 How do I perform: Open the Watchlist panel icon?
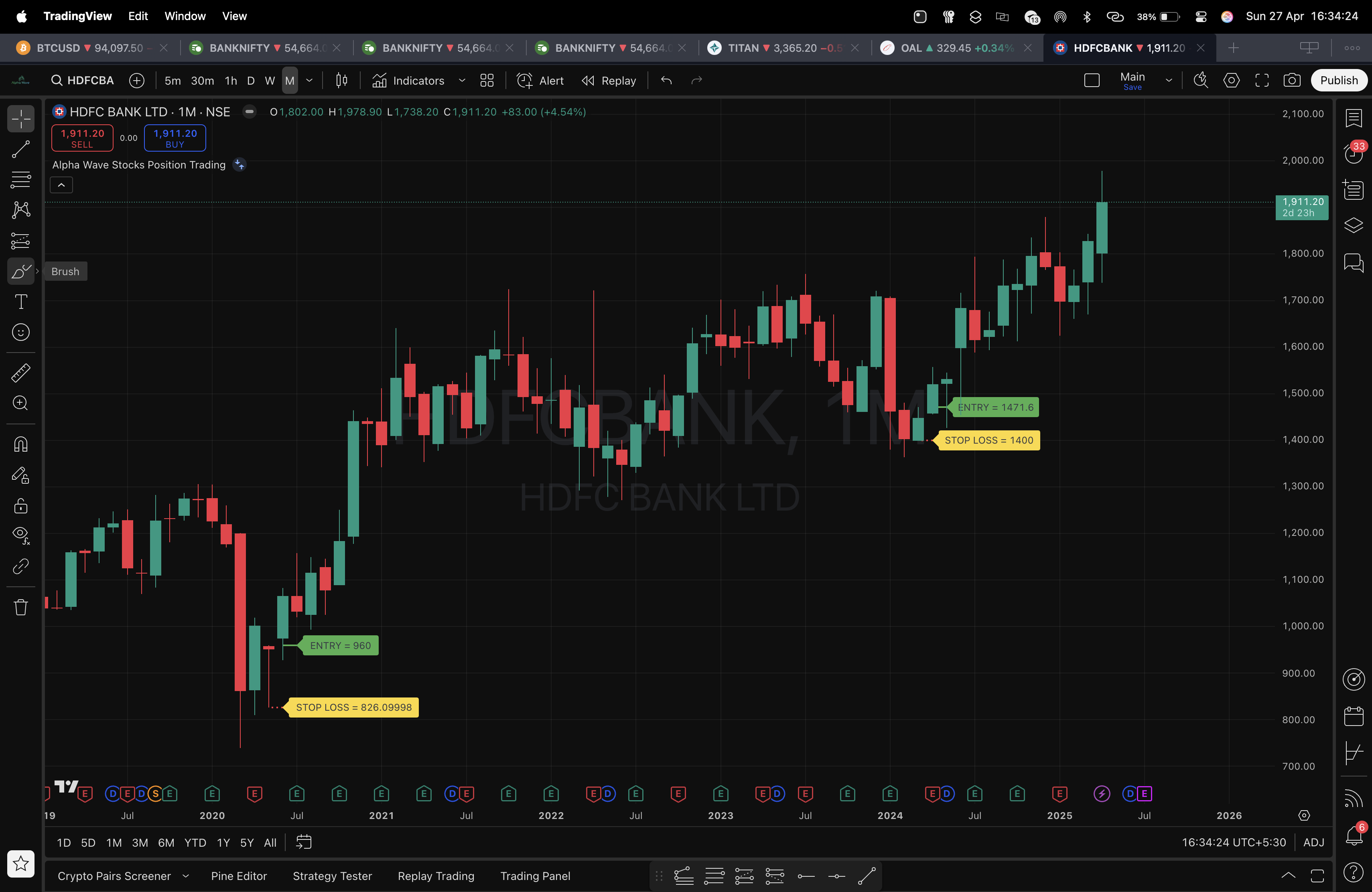click(1353, 119)
